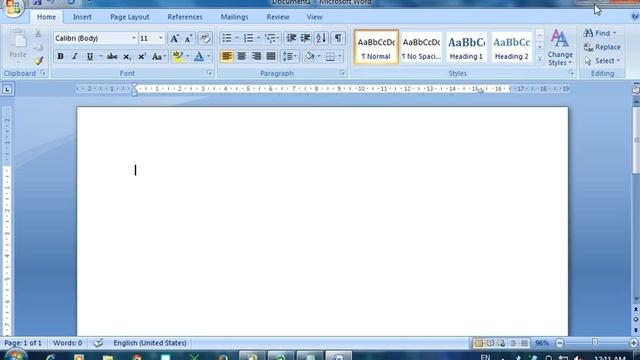This screenshot has height=360, width=640.
Task: Toggle bold formatting
Action: [60, 56]
